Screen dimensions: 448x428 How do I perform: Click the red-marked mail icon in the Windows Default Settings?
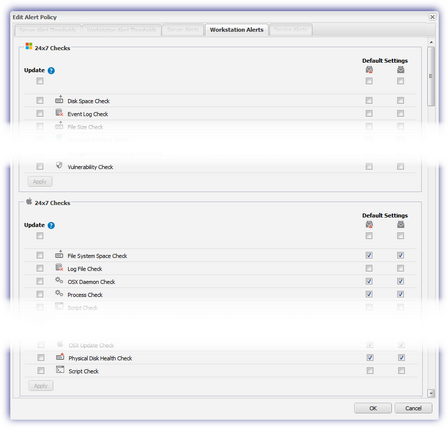[x=369, y=70]
